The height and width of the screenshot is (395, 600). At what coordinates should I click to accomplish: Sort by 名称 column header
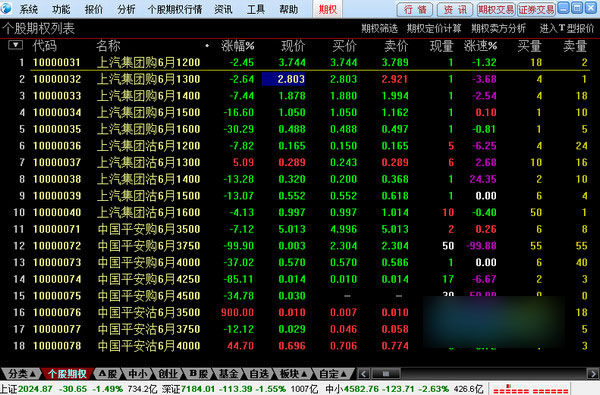[x=108, y=46]
